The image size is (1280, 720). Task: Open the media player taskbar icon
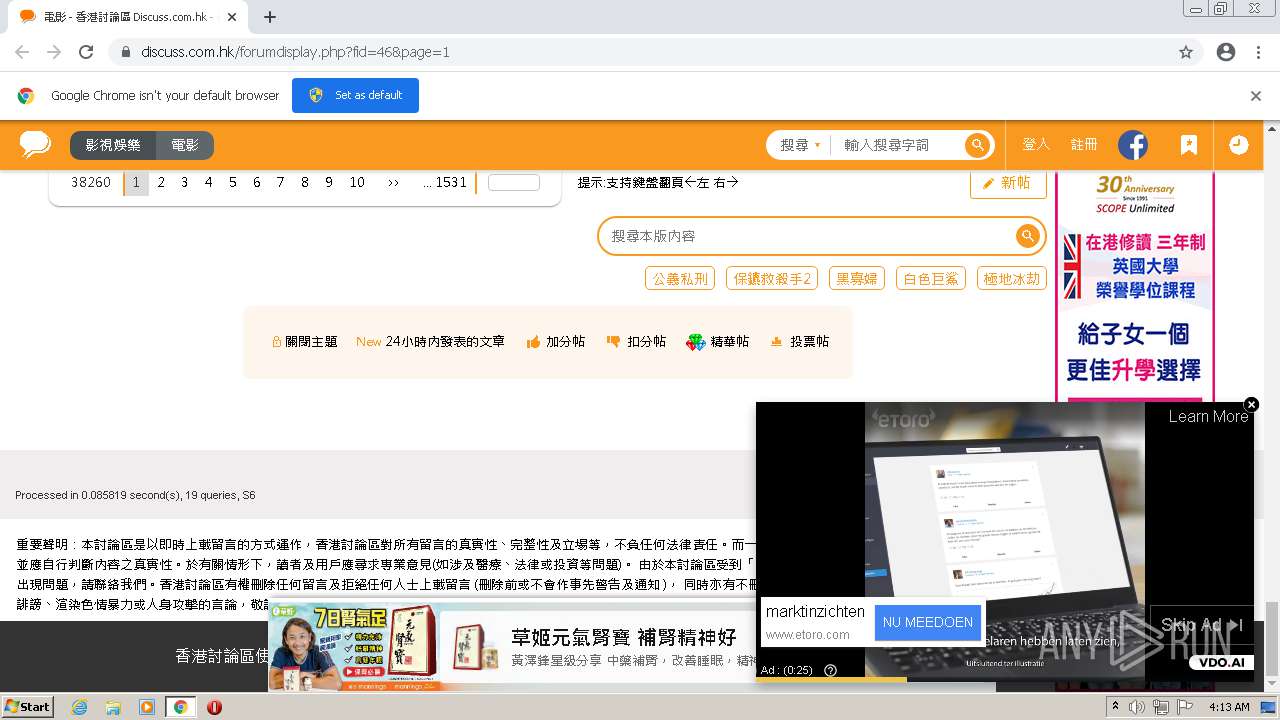[x=147, y=707]
